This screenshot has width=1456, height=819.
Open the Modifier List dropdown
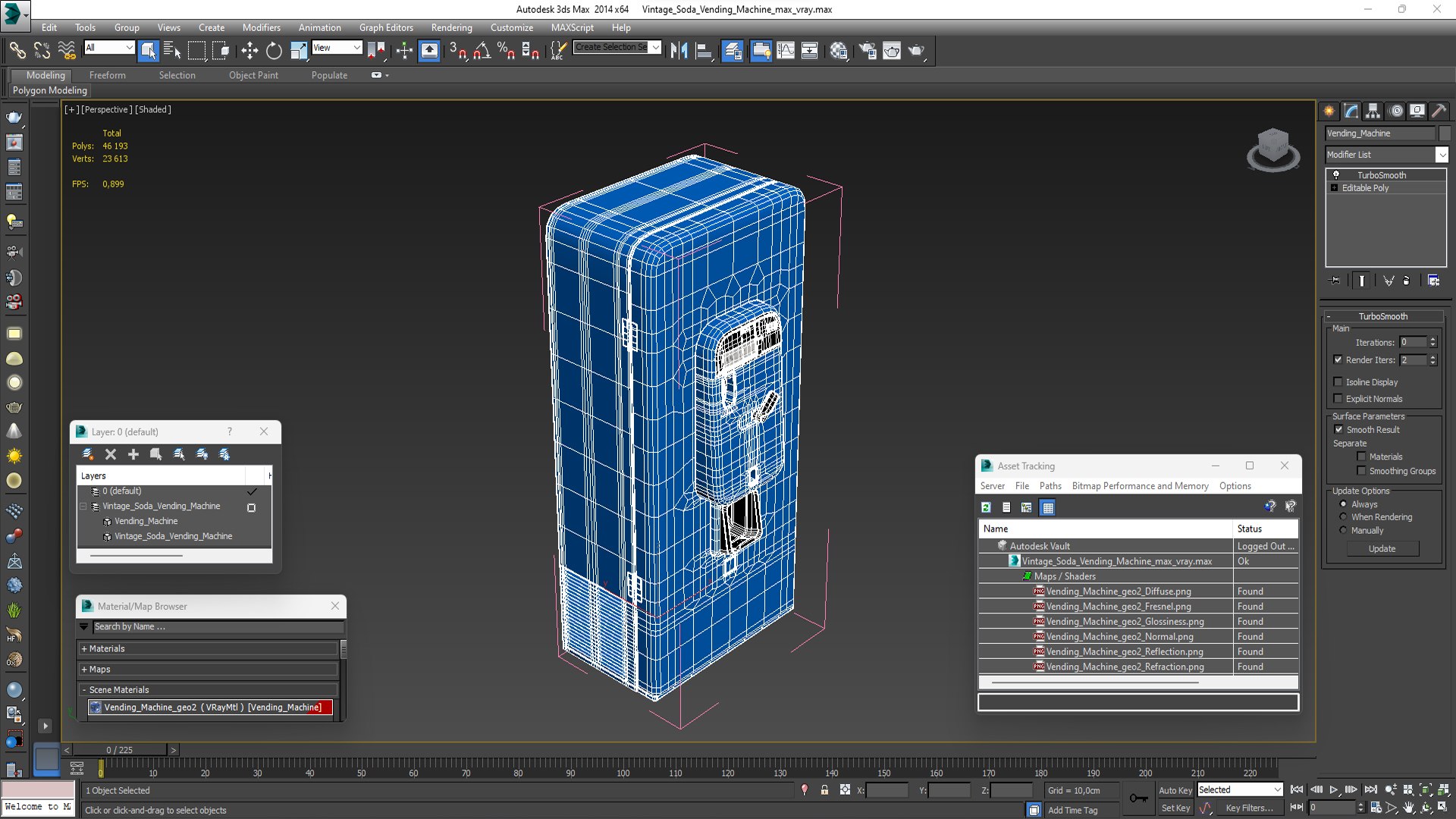[1441, 155]
